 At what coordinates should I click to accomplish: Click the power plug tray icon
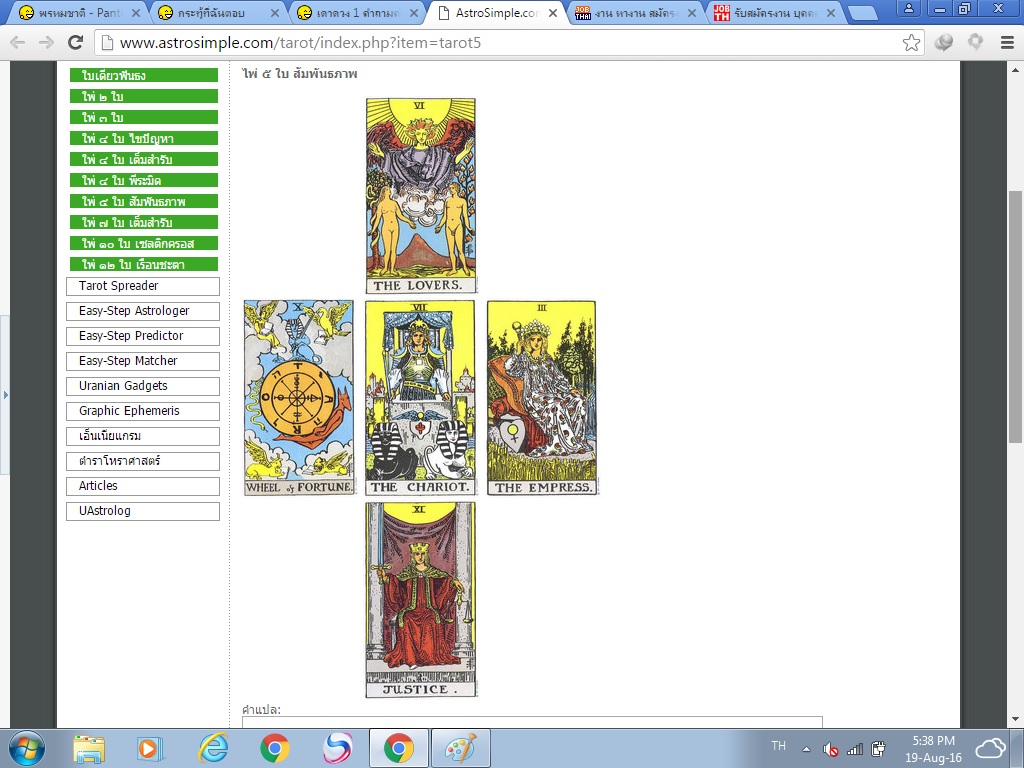878,749
